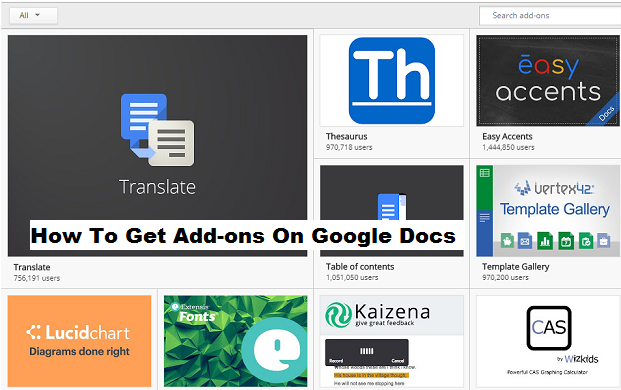
Task: Click the Table of contents document icon
Action: [x=392, y=207]
